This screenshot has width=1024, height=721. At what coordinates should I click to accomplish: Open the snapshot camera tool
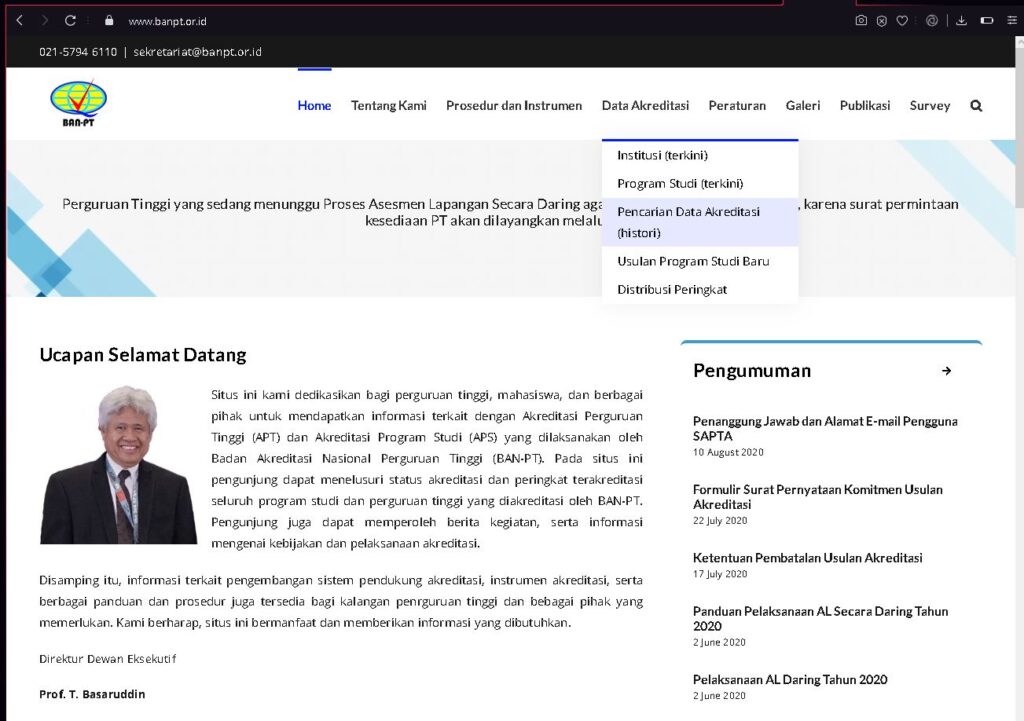[861, 20]
